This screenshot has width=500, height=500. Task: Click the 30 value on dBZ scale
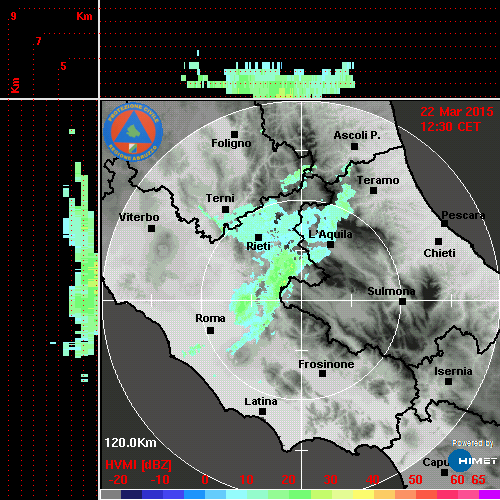tap(330, 480)
